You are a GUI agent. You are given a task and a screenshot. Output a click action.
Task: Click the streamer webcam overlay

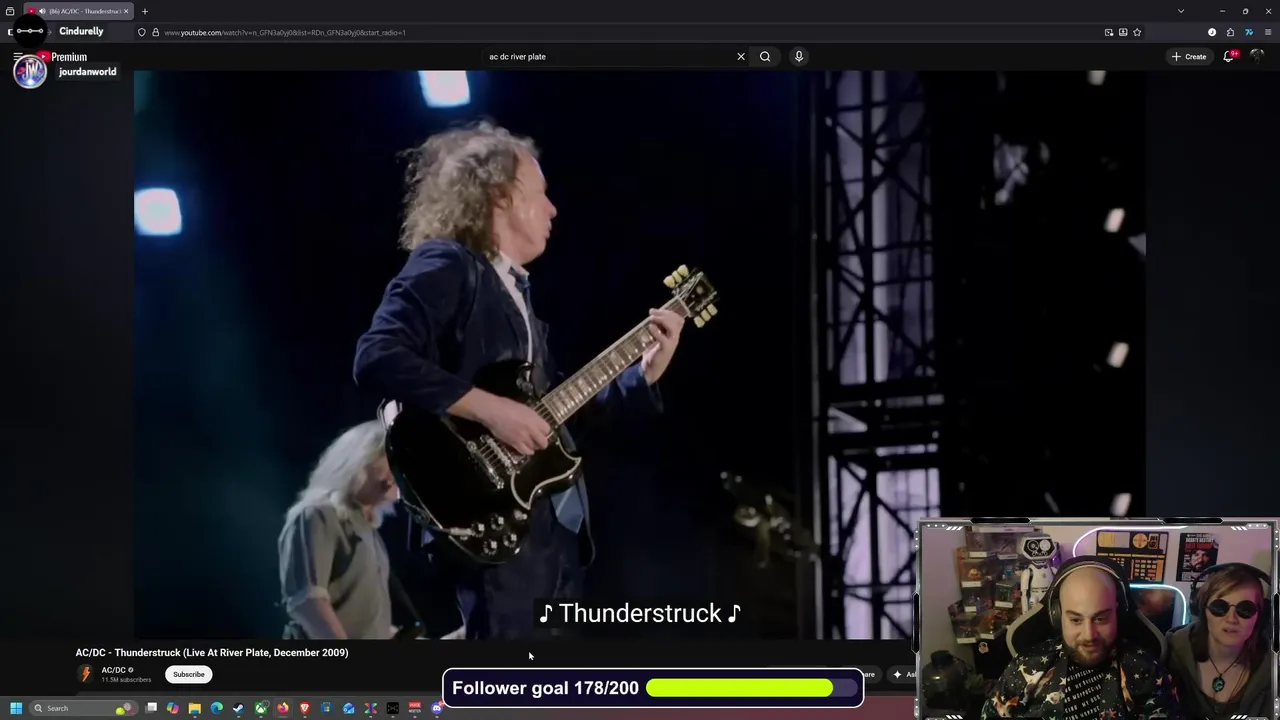(1097, 619)
